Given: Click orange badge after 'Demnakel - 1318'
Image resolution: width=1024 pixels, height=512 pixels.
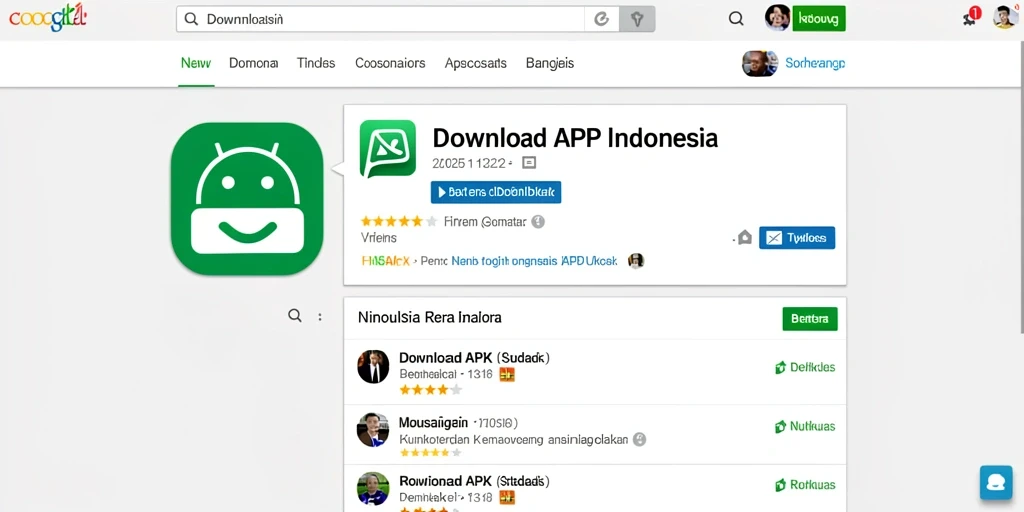Looking at the screenshot, I should click(x=507, y=498).
